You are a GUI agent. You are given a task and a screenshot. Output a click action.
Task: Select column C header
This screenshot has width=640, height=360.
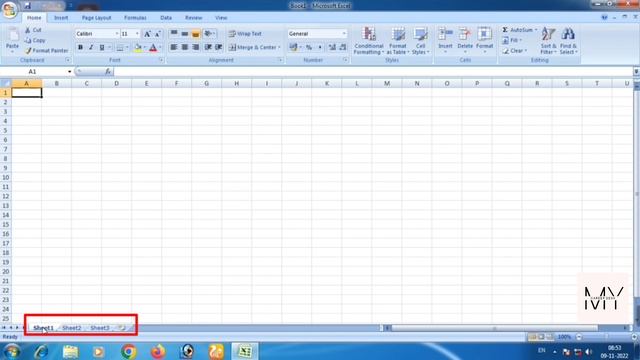(x=87, y=83)
